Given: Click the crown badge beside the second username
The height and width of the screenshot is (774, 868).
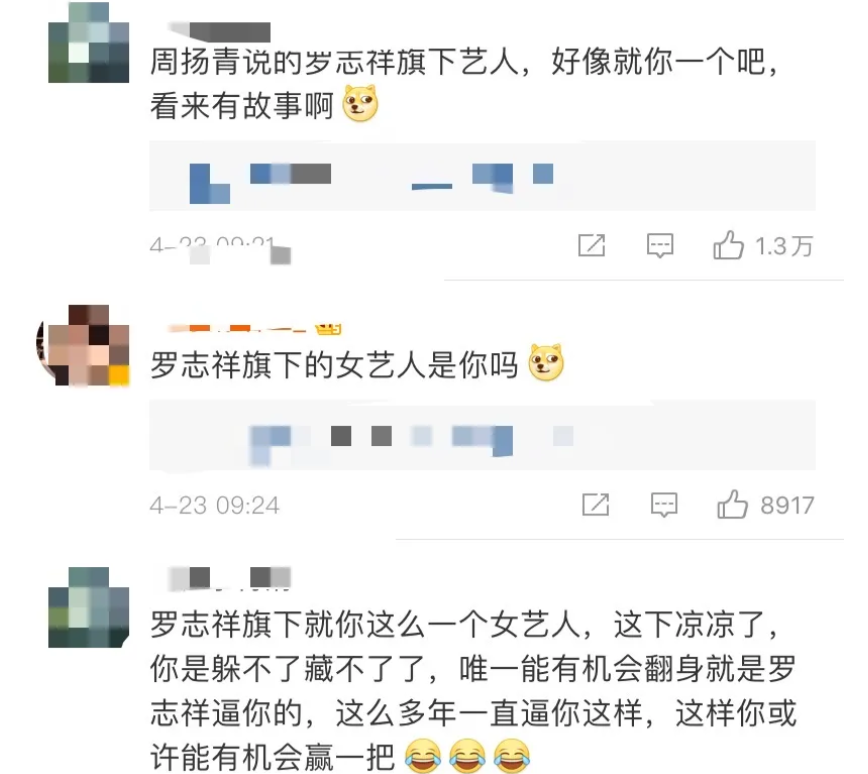Looking at the screenshot, I should click(328, 329).
